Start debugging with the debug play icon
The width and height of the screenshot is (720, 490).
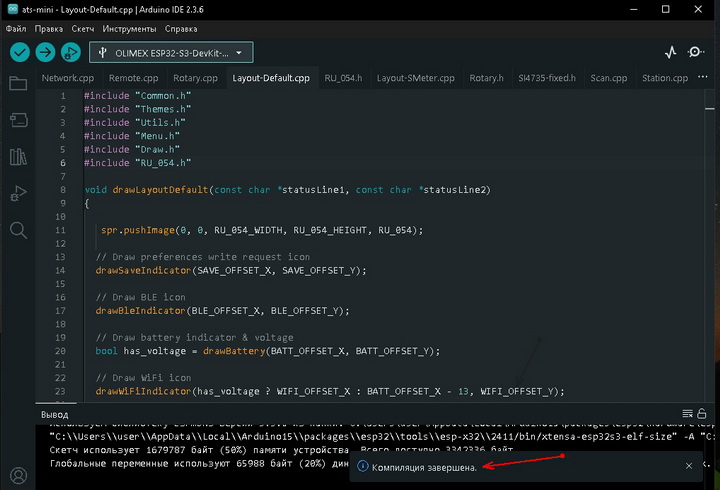[x=71, y=52]
